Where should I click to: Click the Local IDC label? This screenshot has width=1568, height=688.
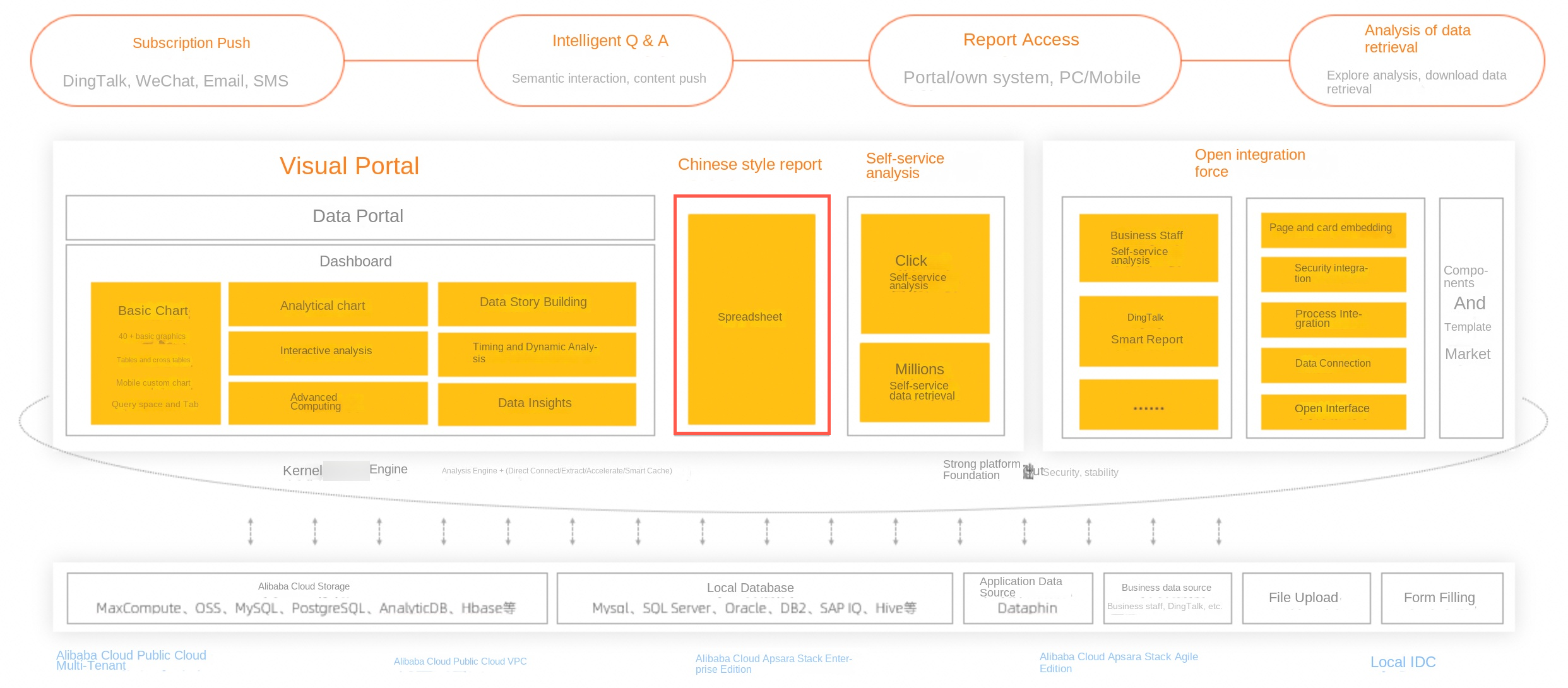pyautogui.click(x=1403, y=662)
